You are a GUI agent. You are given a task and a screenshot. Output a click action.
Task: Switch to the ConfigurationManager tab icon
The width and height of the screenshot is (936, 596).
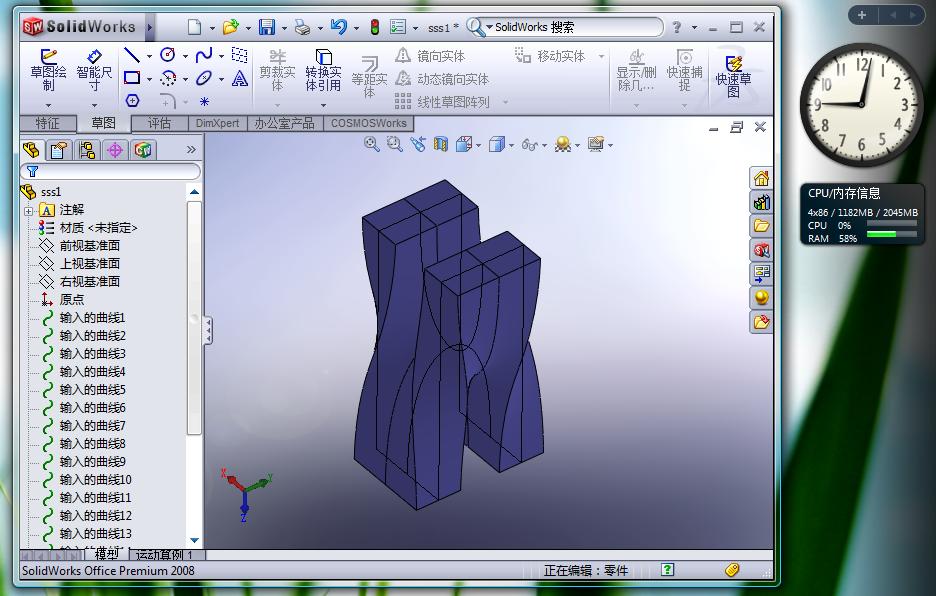coord(87,149)
